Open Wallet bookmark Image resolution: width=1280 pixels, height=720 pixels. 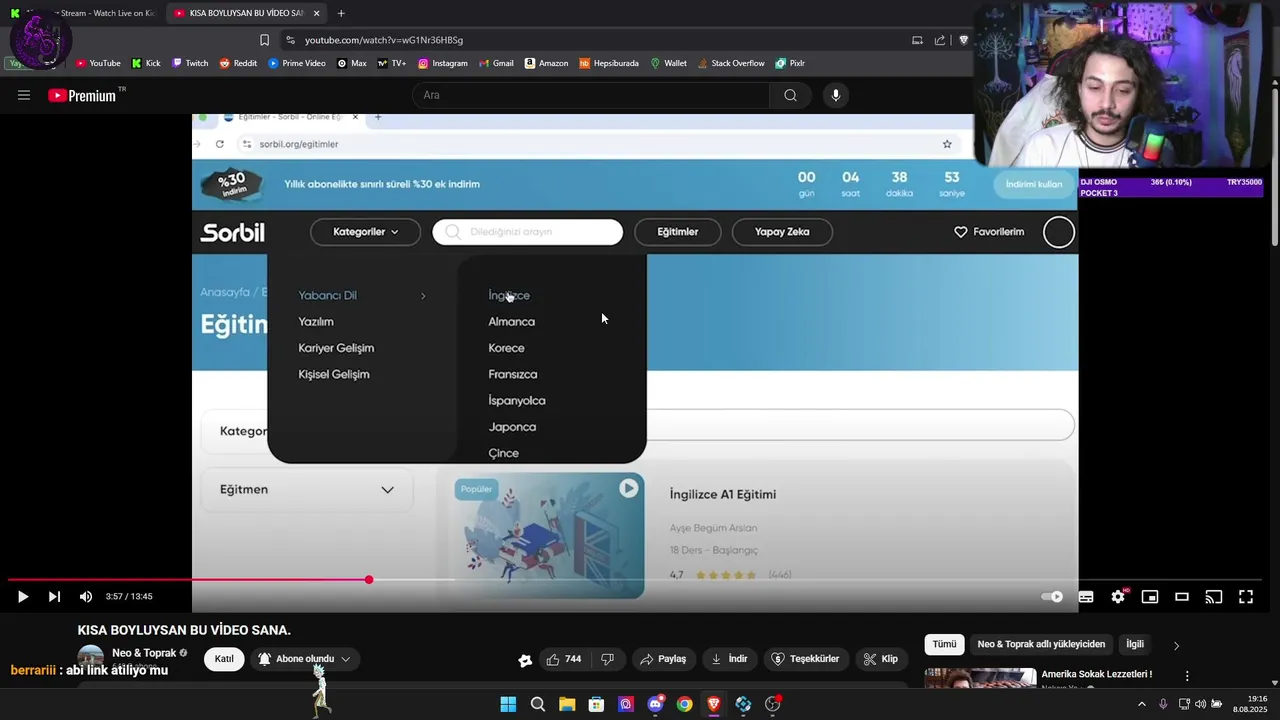[x=668, y=63]
